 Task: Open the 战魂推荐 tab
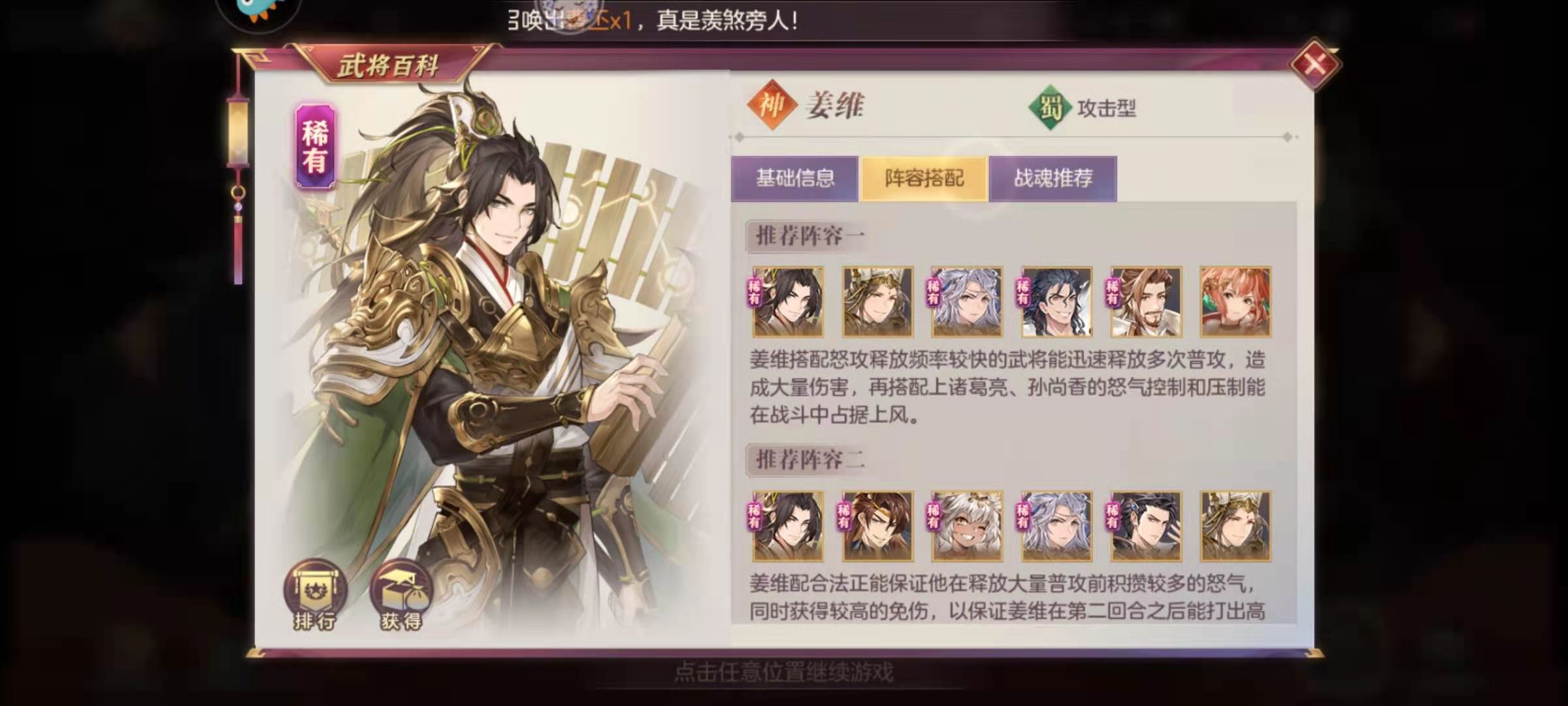[x=1053, y=178]
